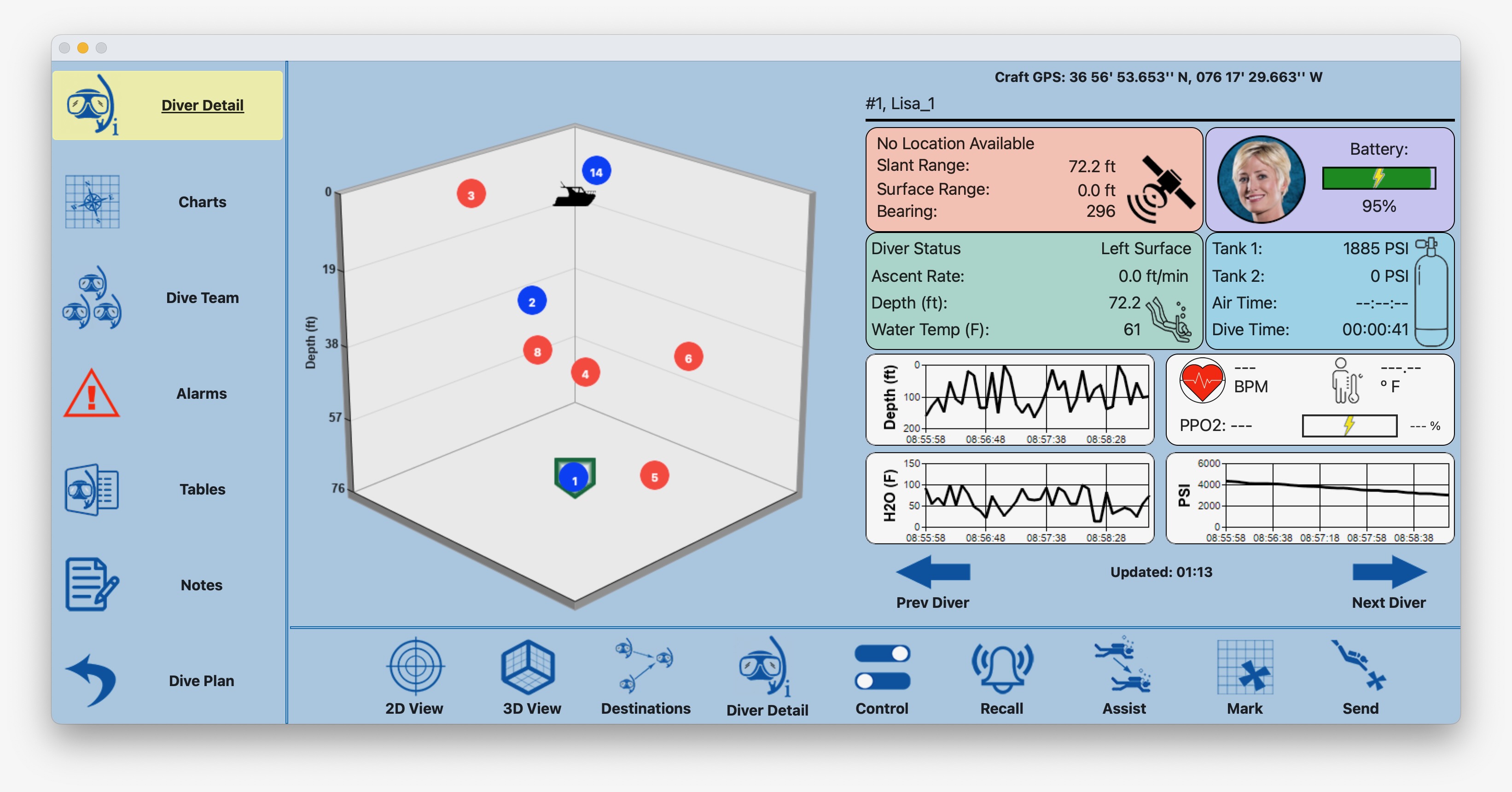The width and height of the screenshot is (1512, 792).
Task: Click the air tank cylinder icon
Action: (1431, 292)
